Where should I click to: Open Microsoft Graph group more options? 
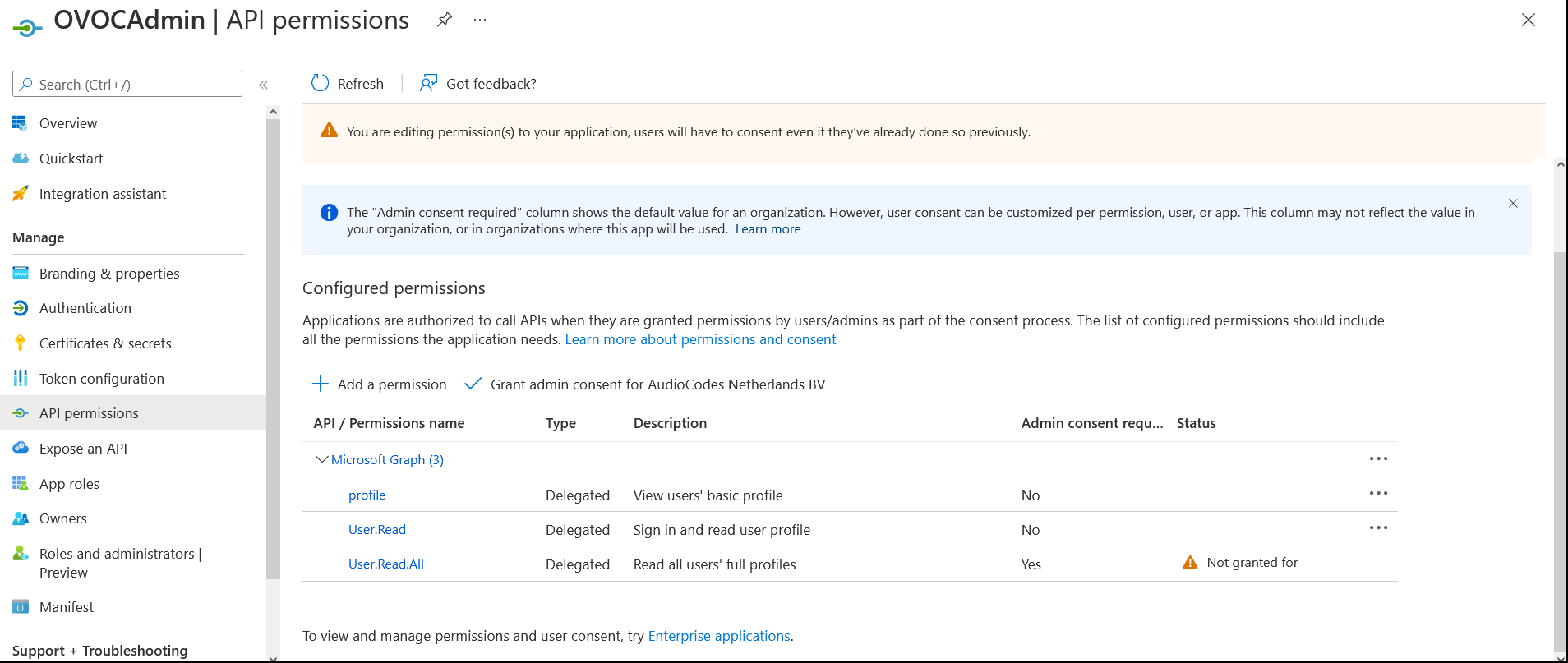pos(1378,459)
